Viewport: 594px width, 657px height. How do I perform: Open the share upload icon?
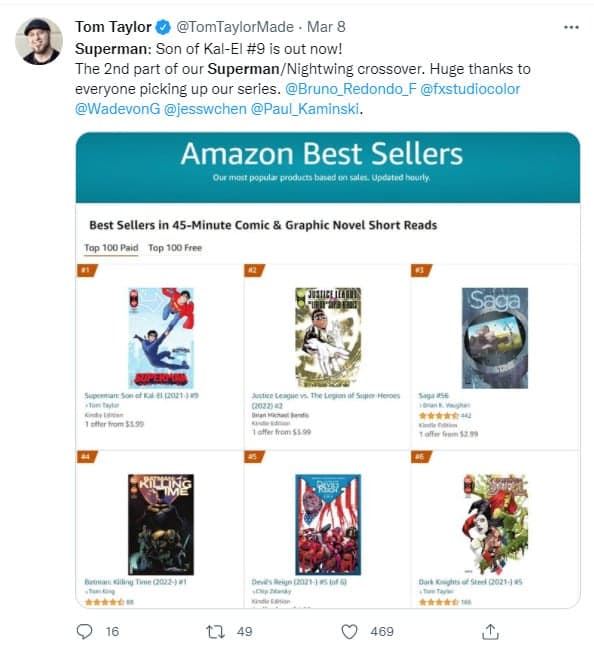tap(490, 631)
